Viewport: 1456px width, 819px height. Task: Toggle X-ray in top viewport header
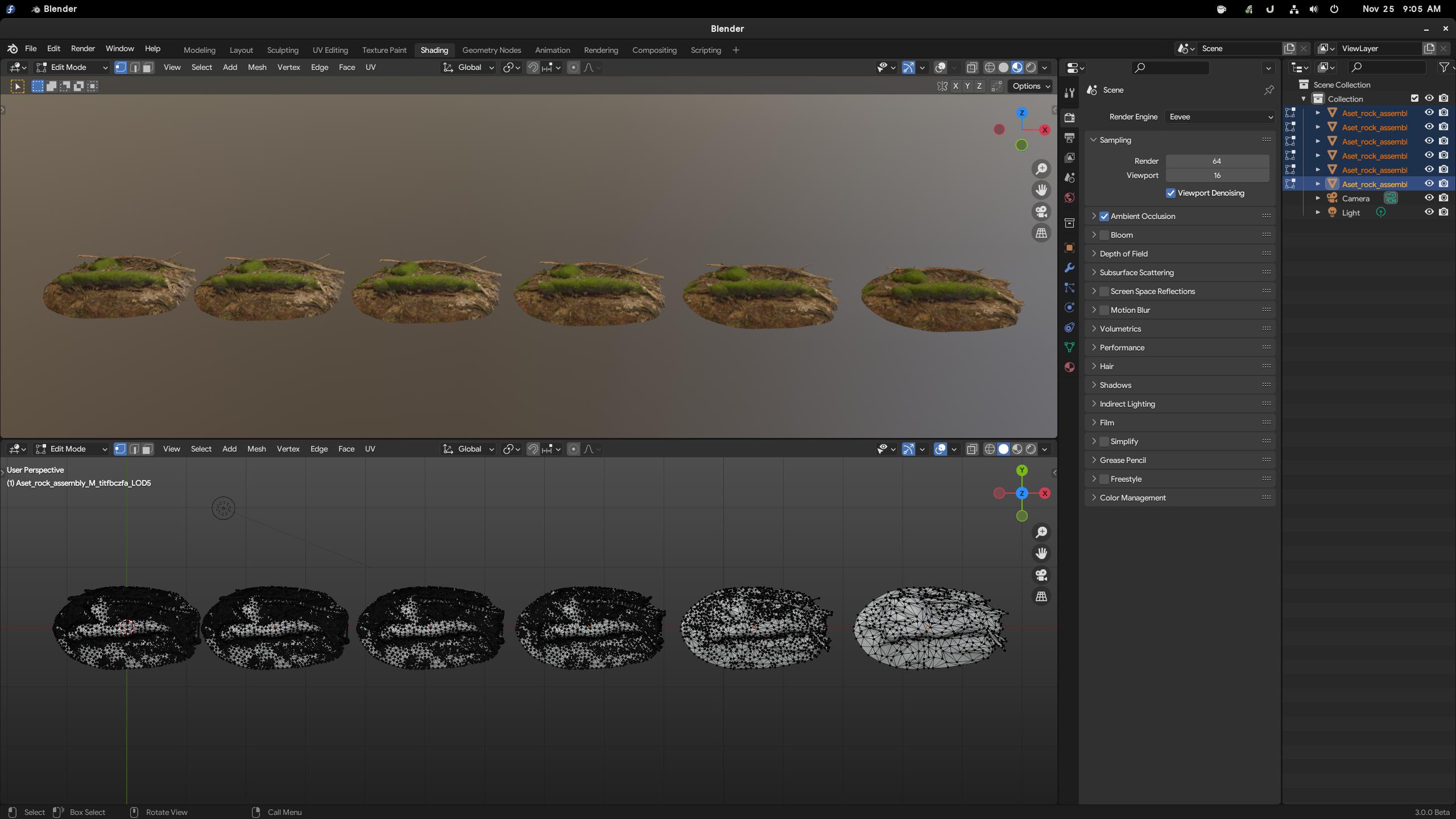971,68
